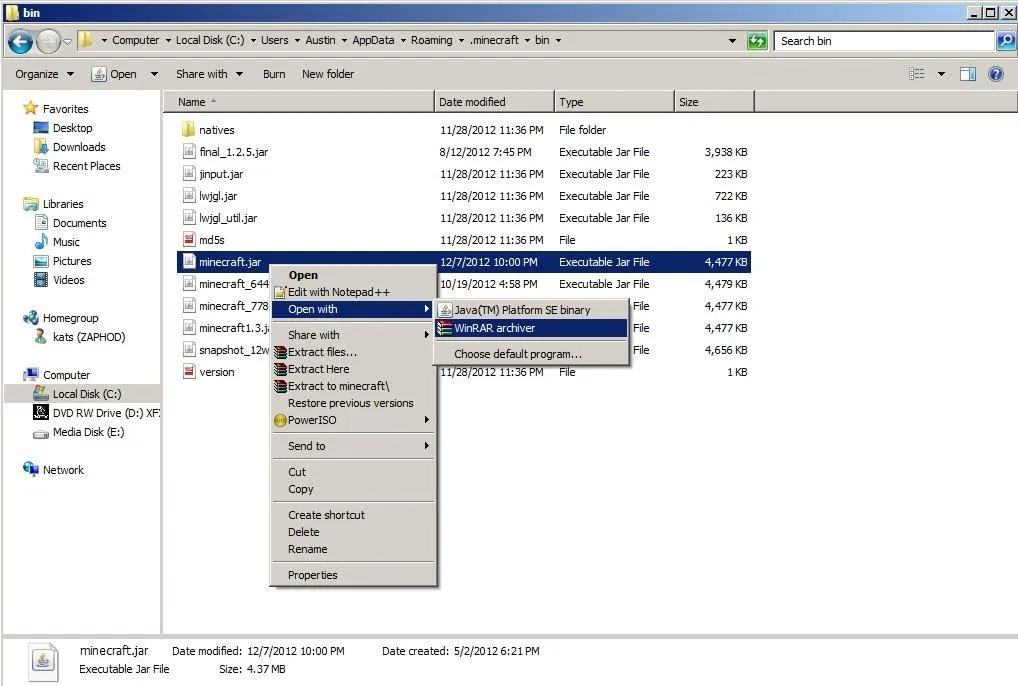Click the version file icon
Screen dimensions: 1018x686
click(188, 372)
